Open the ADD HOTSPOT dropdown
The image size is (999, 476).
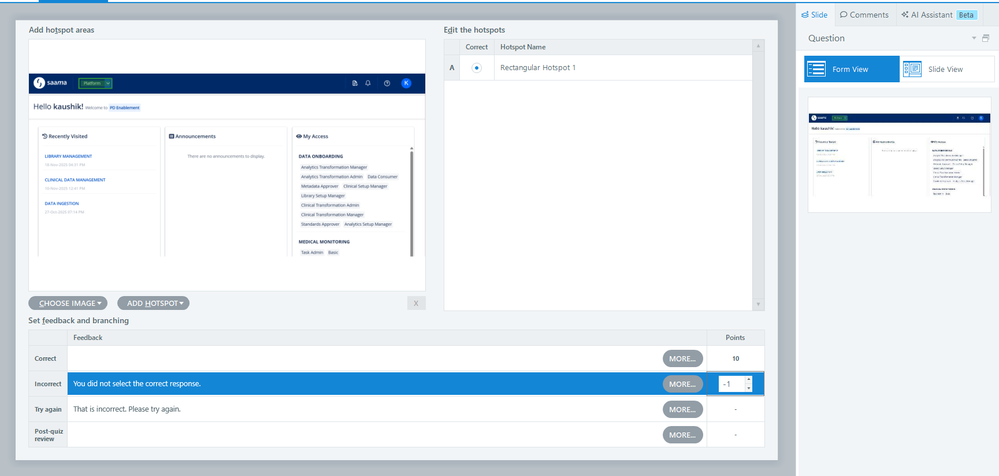153,303
